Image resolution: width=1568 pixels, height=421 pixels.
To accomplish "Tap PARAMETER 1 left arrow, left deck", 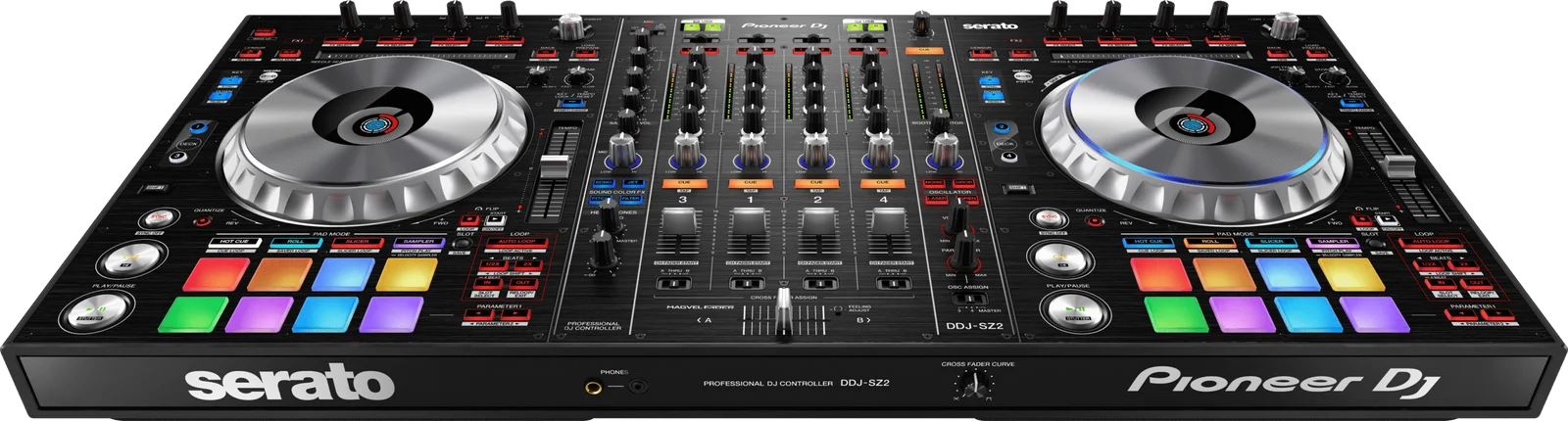I will (481, 316).
